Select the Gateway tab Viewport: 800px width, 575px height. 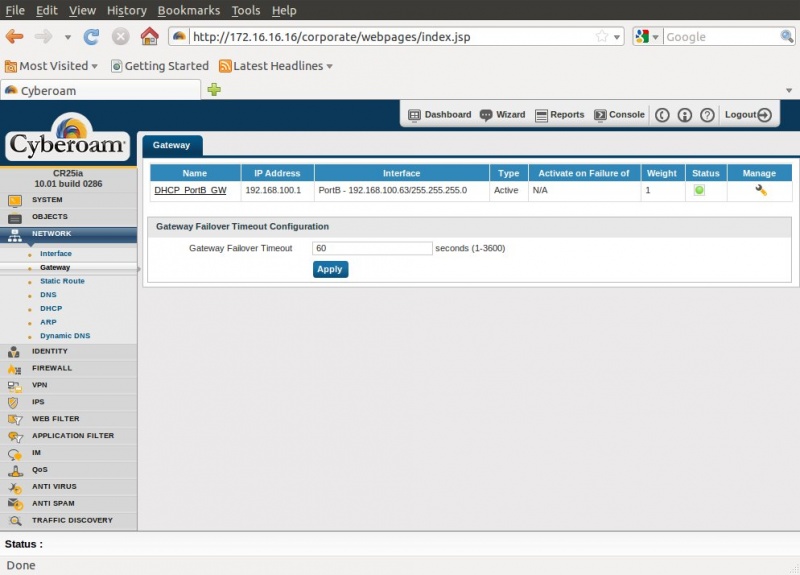(172, 145)
